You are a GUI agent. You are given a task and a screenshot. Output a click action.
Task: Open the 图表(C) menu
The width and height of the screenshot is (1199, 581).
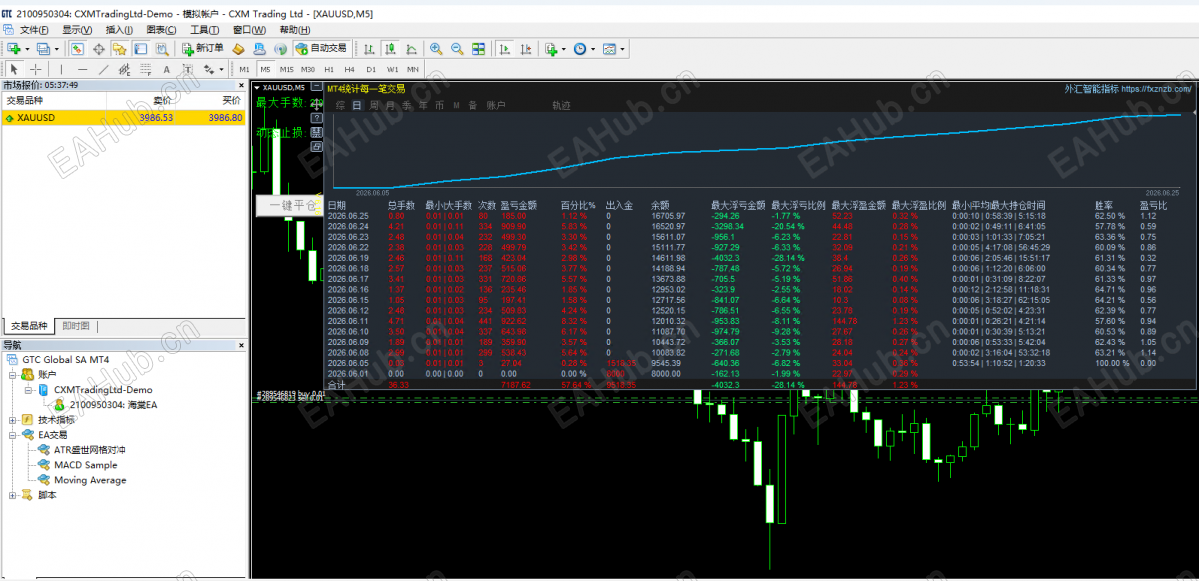[161, 30]
